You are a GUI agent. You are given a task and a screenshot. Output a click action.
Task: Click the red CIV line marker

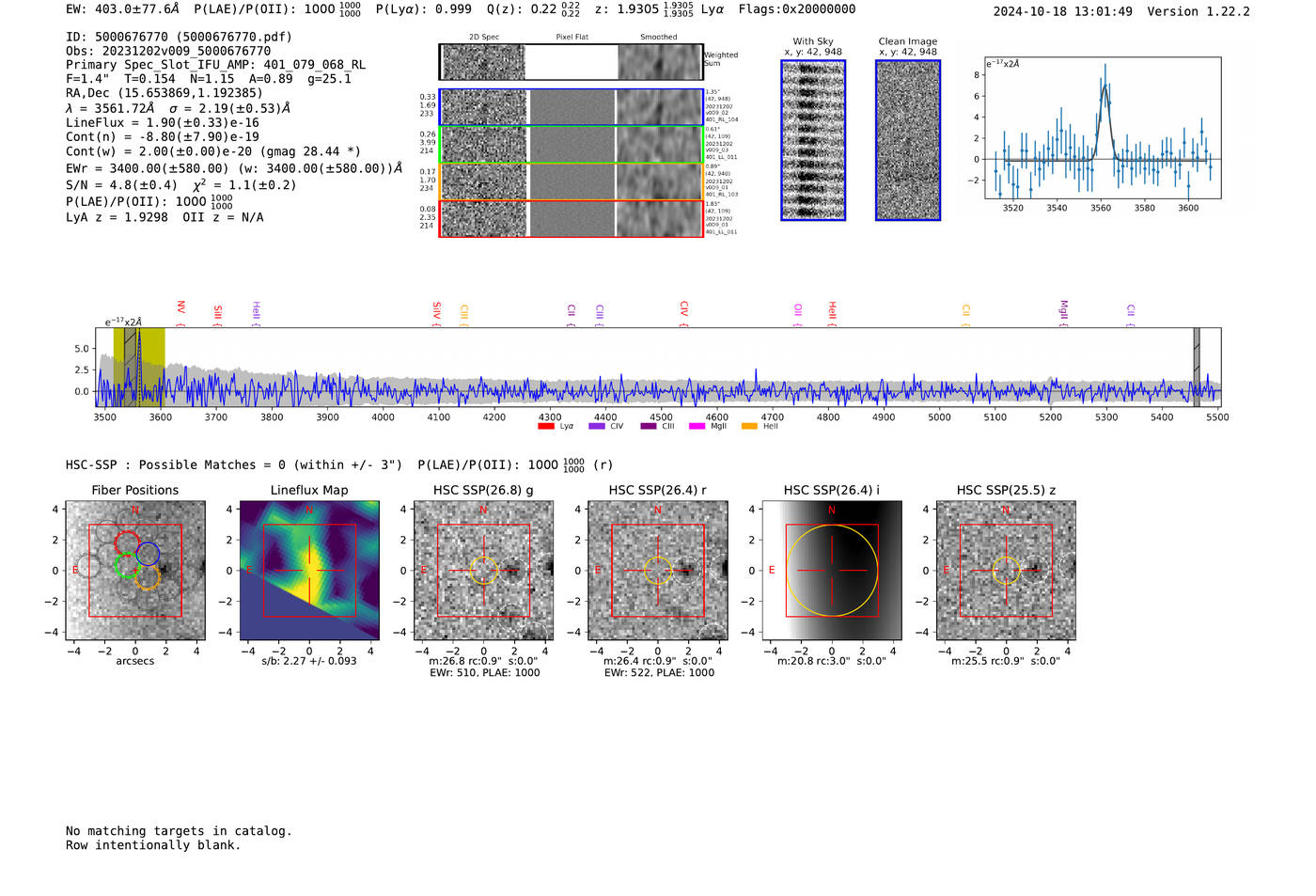click(683, 314)
